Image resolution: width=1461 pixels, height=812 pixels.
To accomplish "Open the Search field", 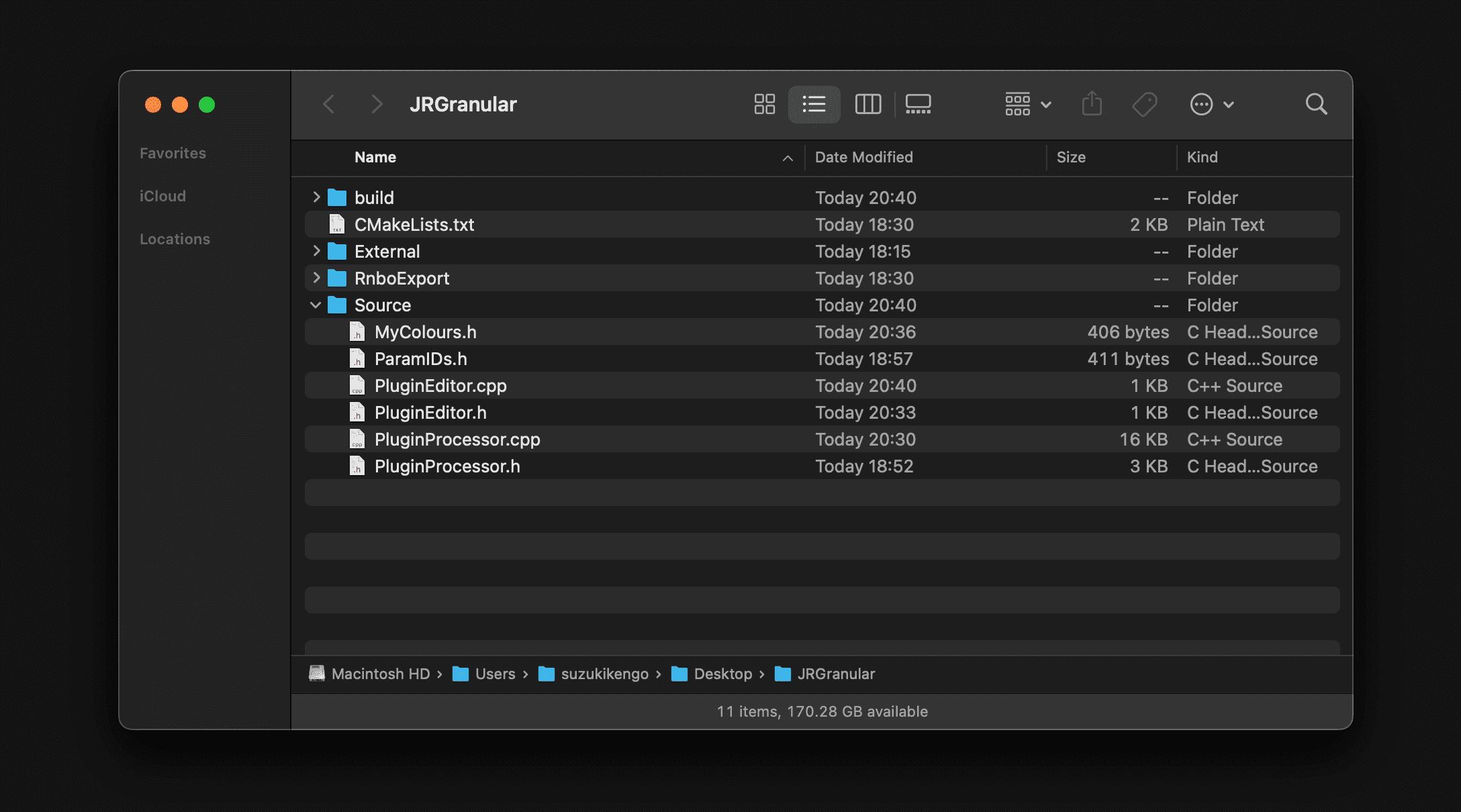I will [1316, 104].
